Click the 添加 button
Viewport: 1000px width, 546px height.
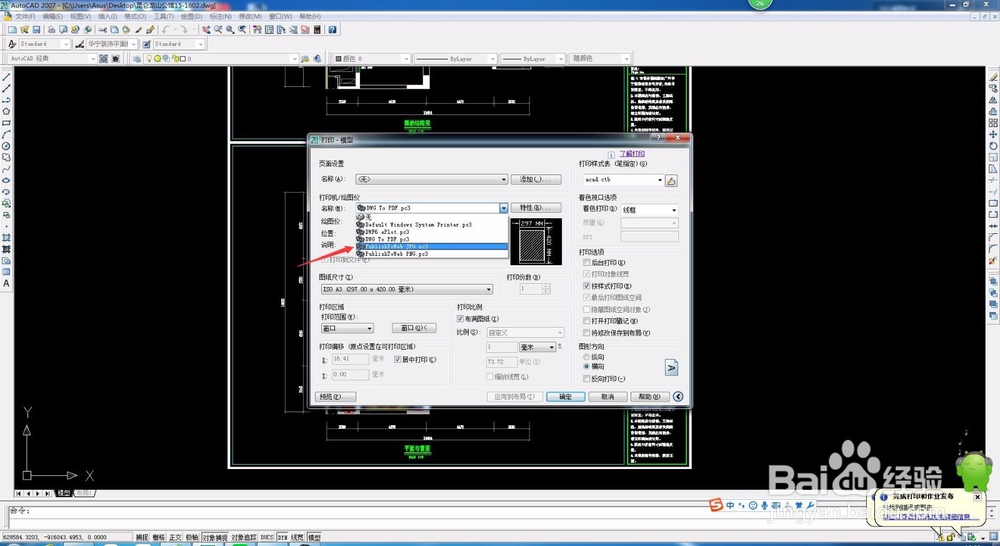536,180
